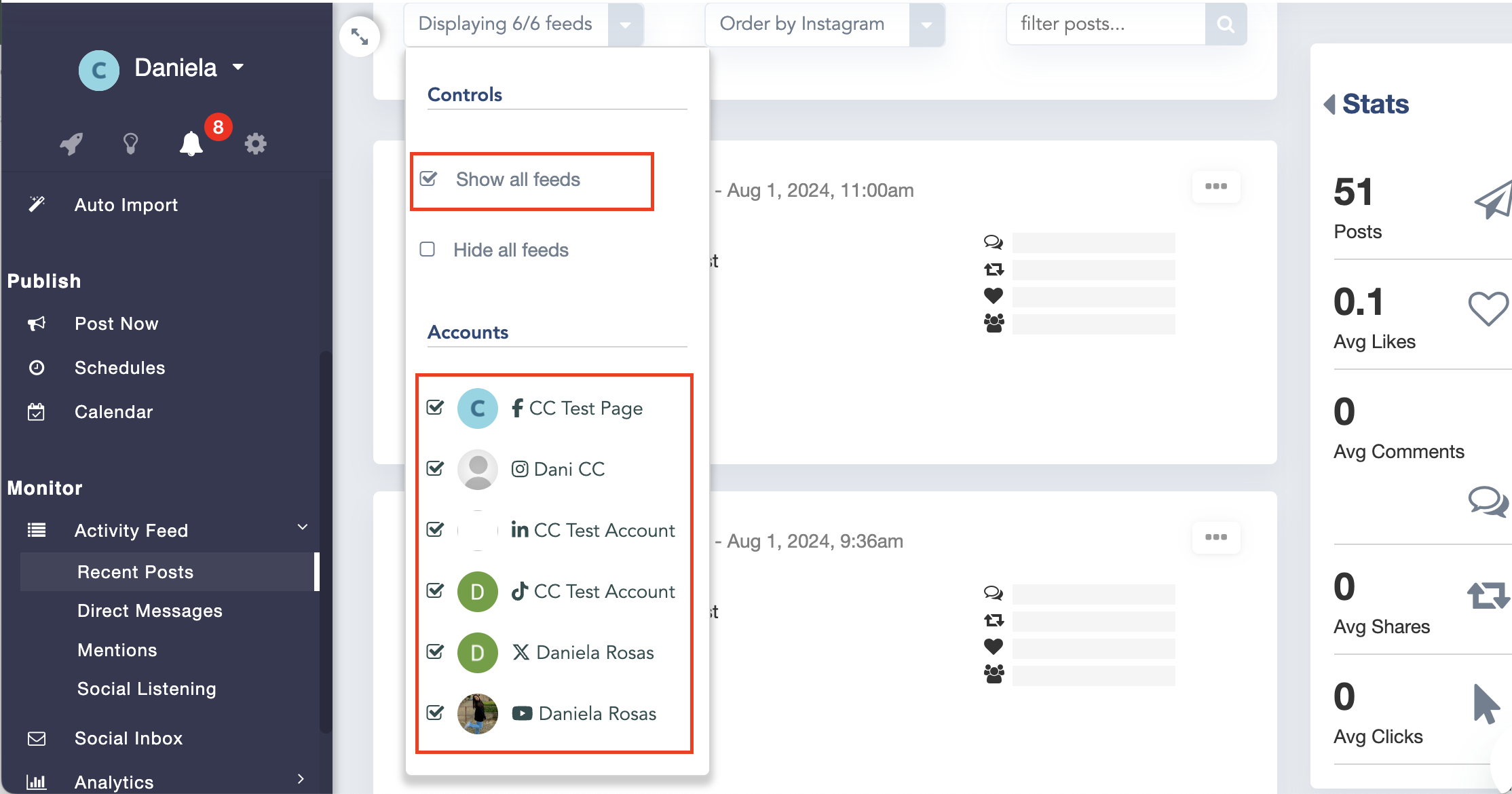Click the lightbulb ideas icon
This screenshot has width=1512, height=794.
130,144
